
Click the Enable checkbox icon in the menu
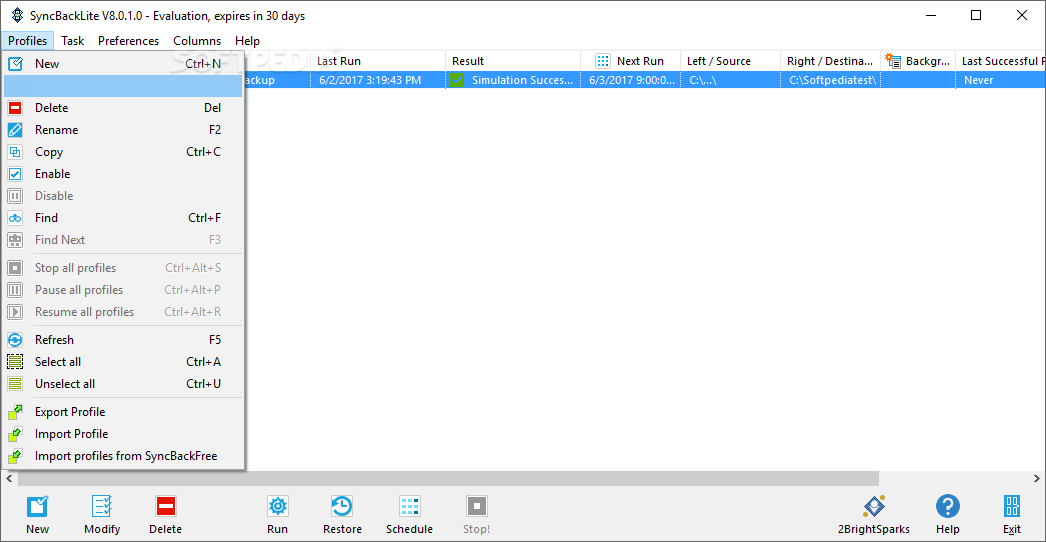(15, 174)
